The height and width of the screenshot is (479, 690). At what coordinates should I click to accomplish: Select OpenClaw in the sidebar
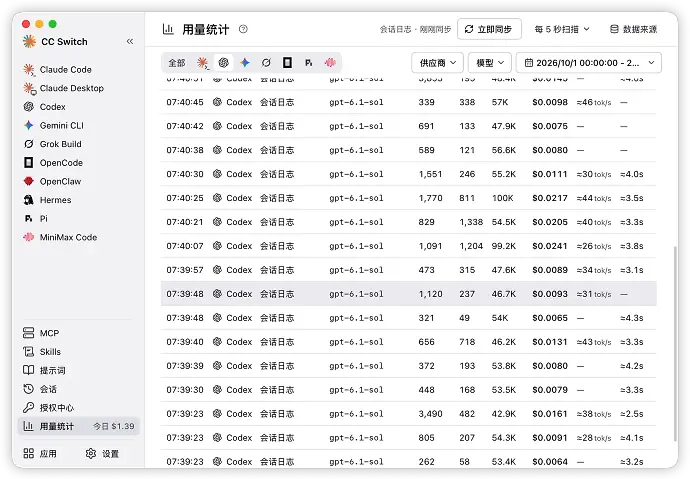[x=52, y=181]
